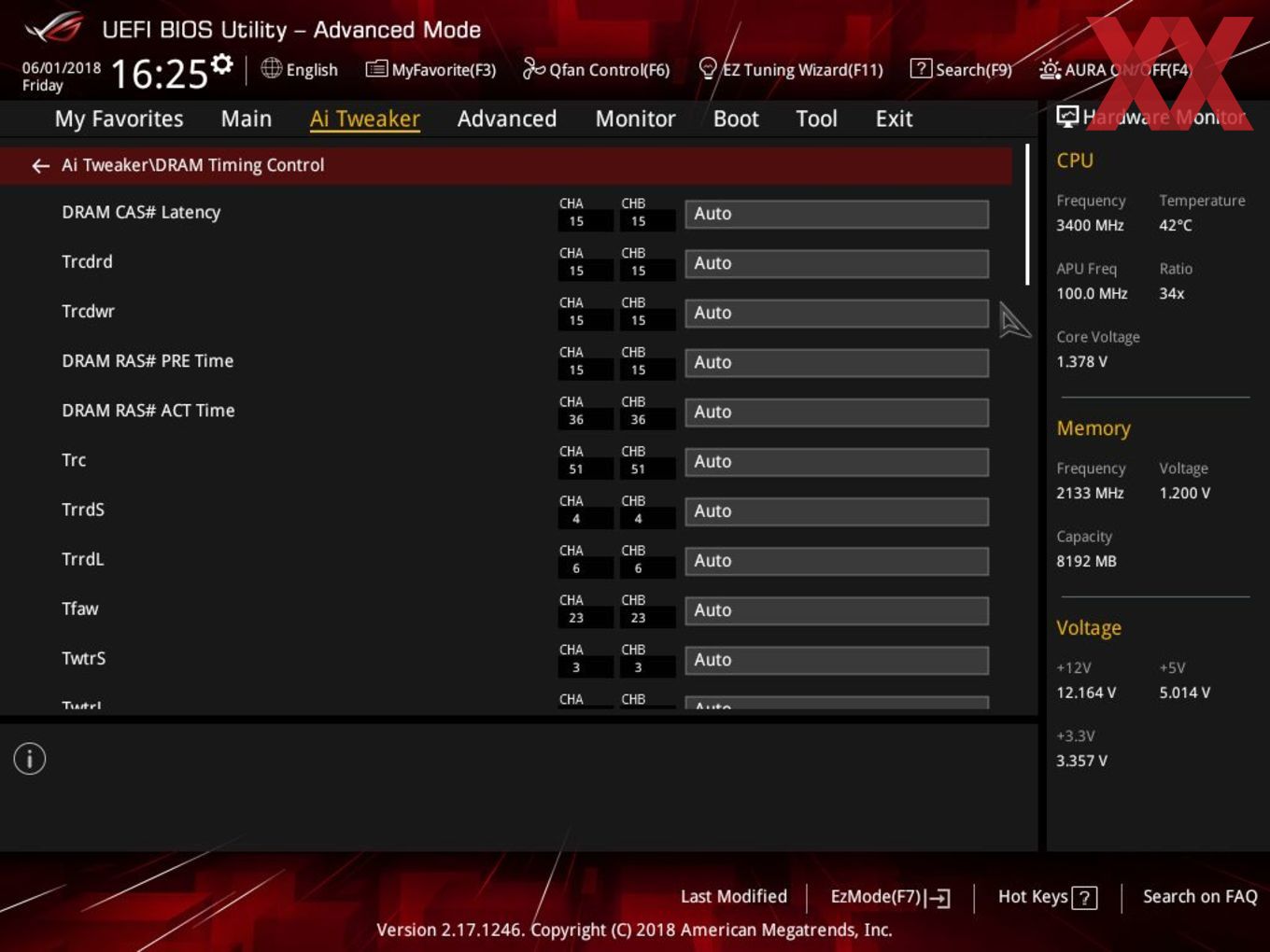Click the Hardware Monitor screen icon
The height and width of the screenshot is (952, 1270).
(x=1067, y=117)
